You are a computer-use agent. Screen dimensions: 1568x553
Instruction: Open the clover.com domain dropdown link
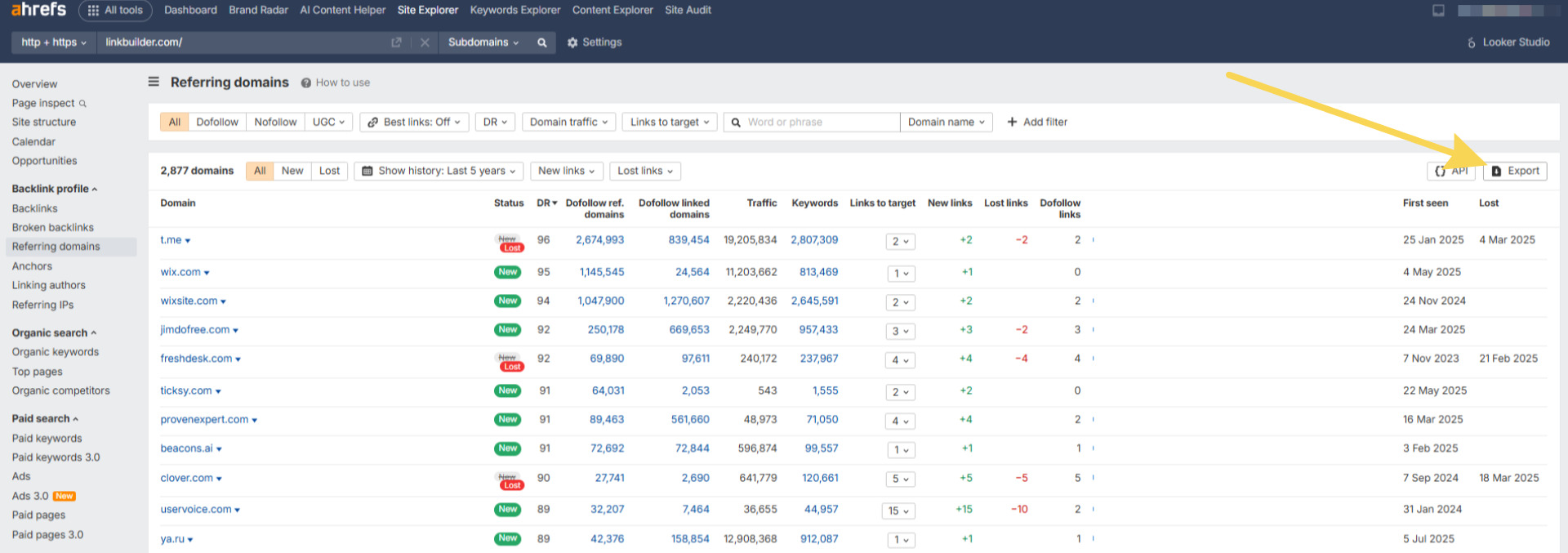(191, 479)
